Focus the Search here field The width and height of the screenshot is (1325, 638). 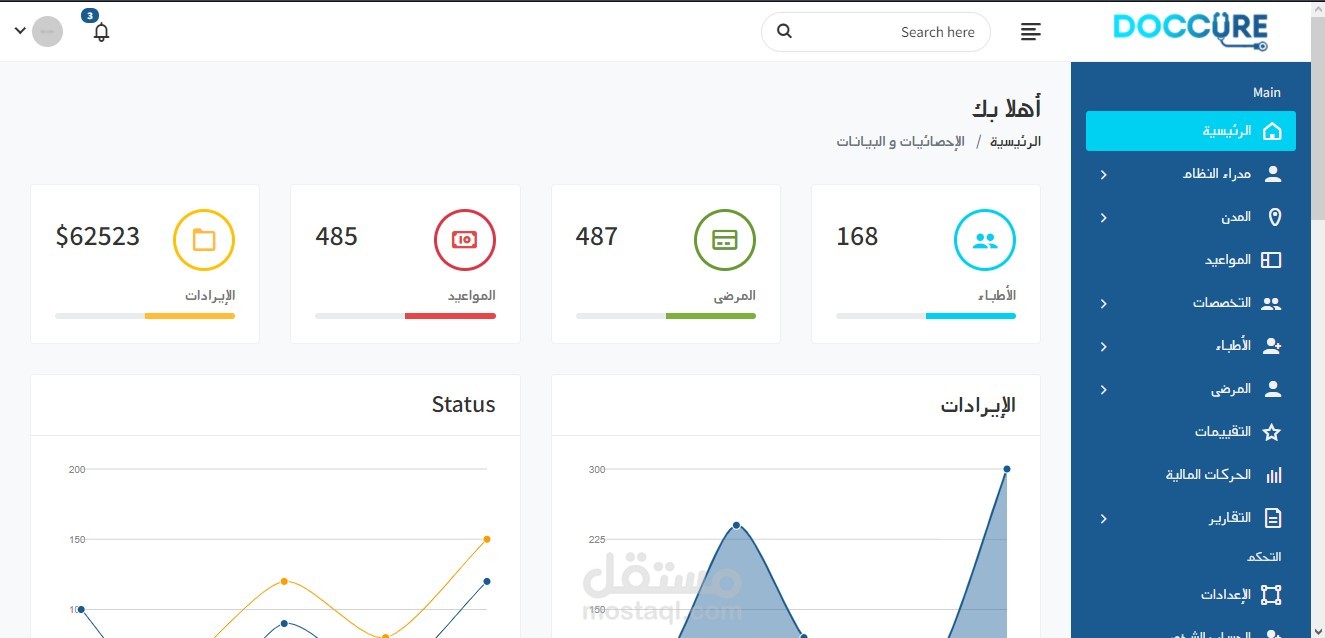876,32
